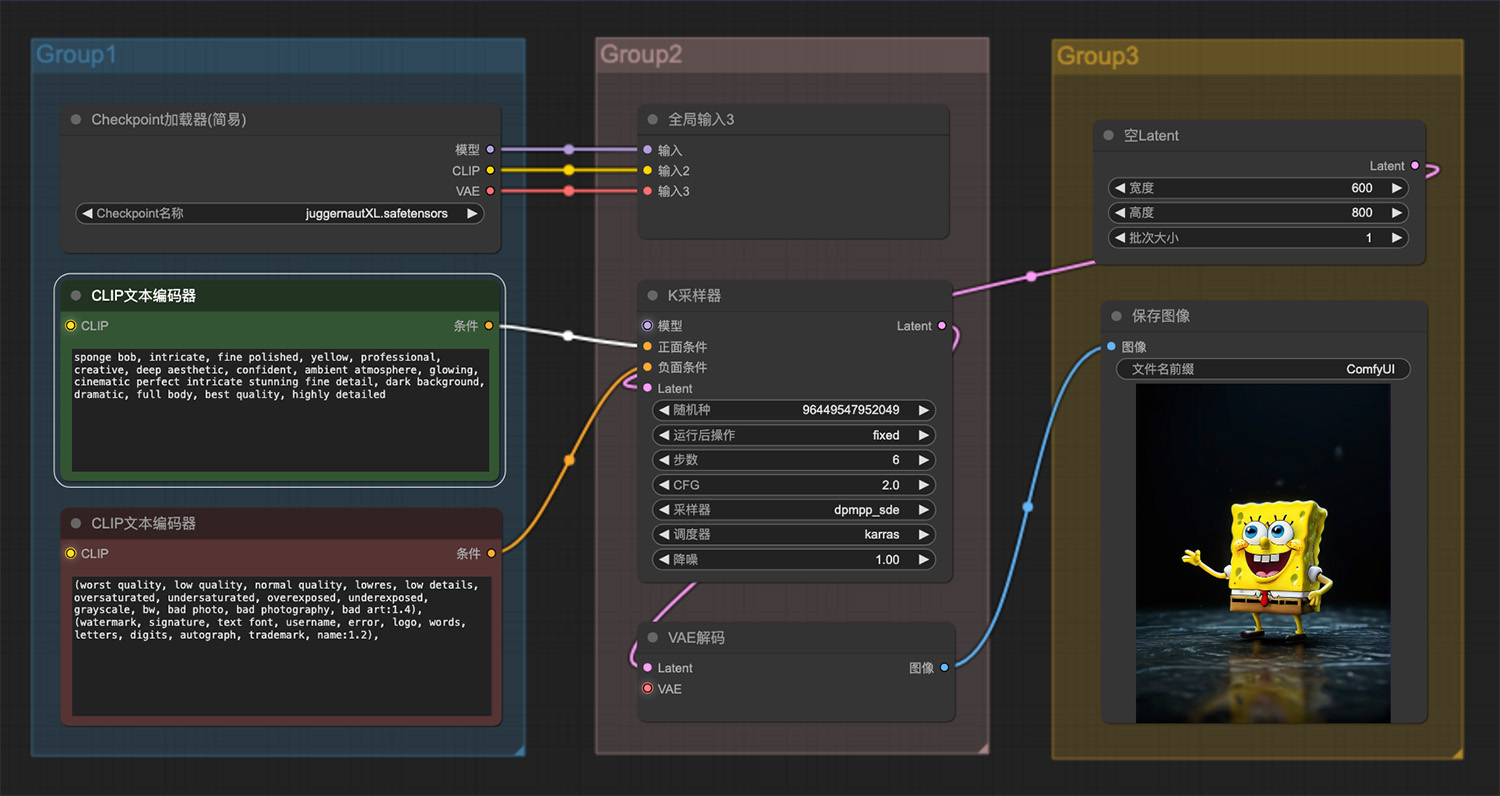
Task: Select the Group2 title
Action: click(641, 55)
